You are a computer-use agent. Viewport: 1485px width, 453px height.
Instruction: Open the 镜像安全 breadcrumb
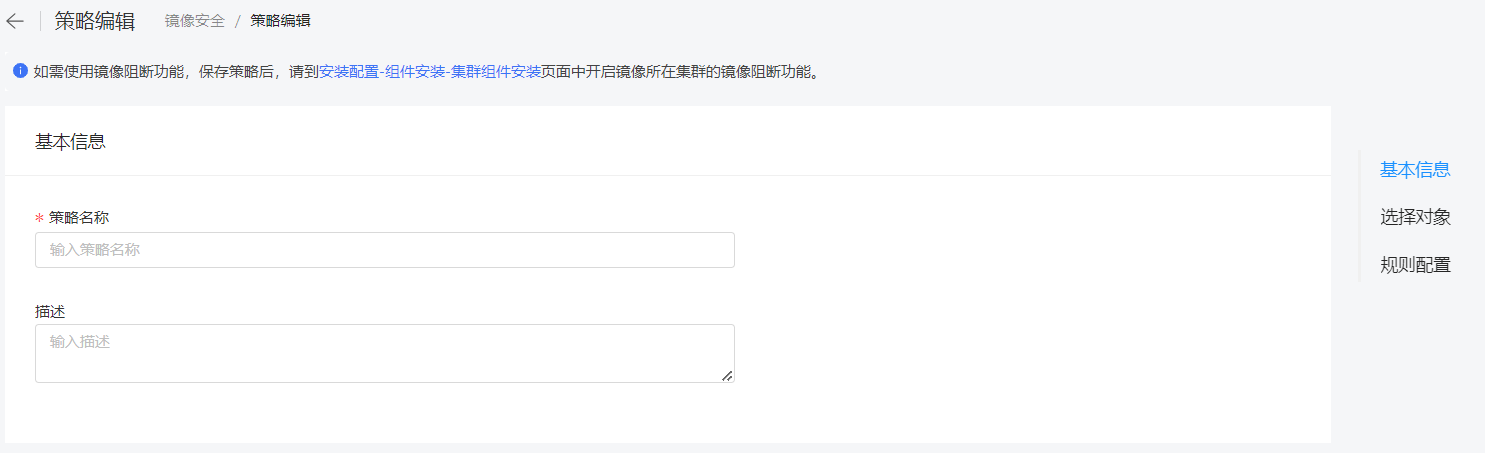click(195, 21)
